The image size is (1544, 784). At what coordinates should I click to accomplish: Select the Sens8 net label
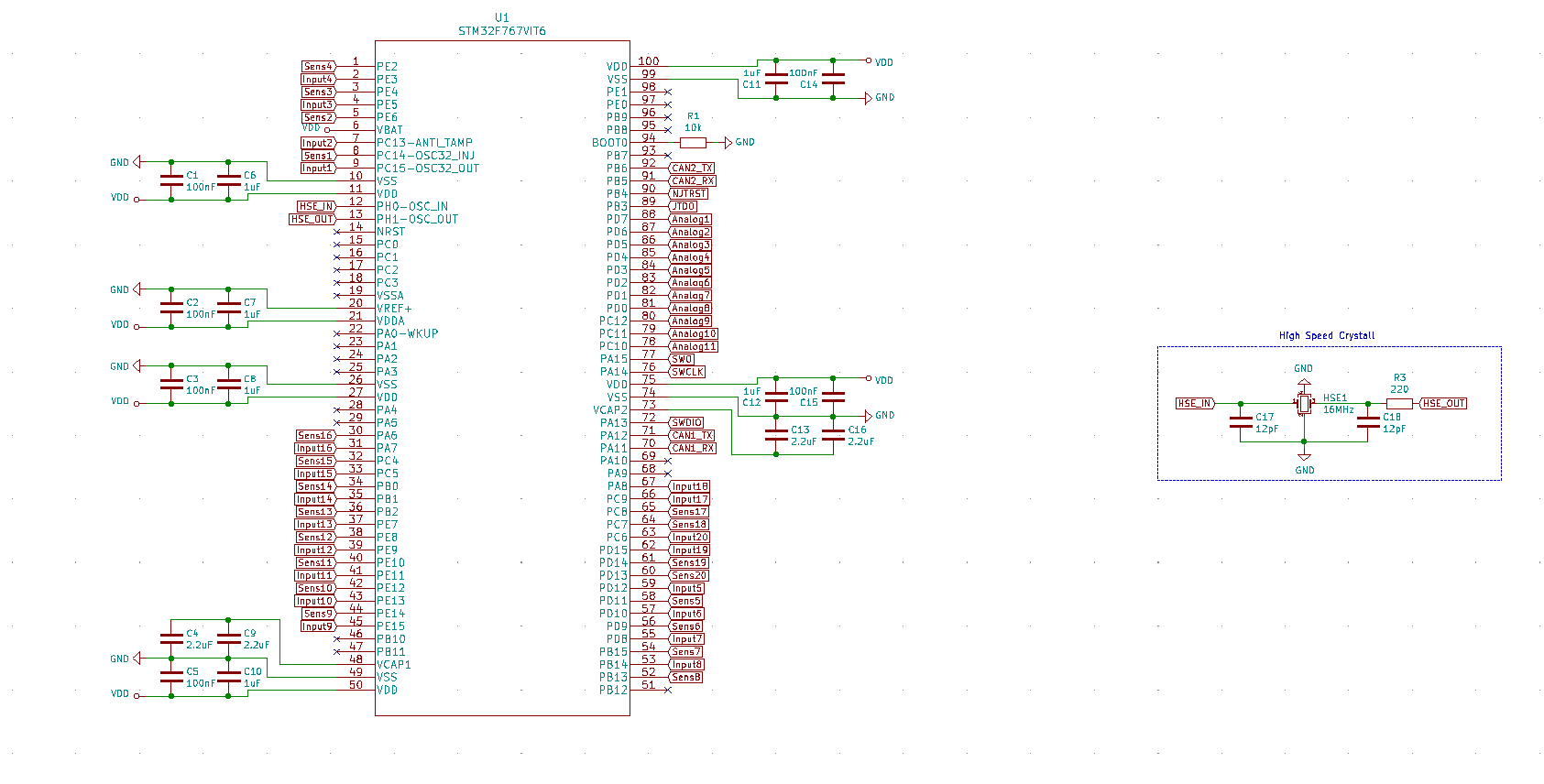(685, 678)
